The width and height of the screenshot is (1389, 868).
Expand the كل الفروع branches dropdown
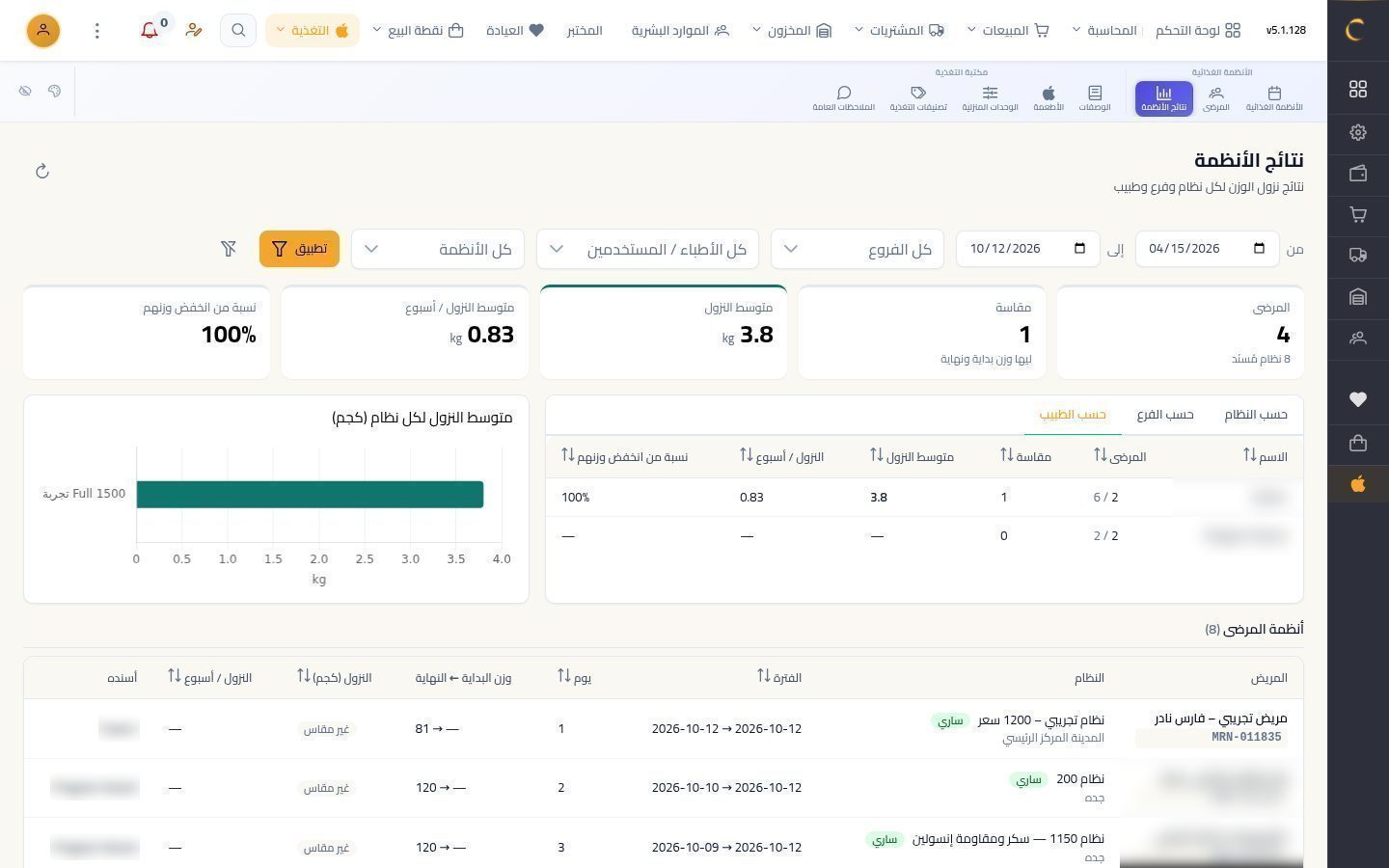coord(858,249)
